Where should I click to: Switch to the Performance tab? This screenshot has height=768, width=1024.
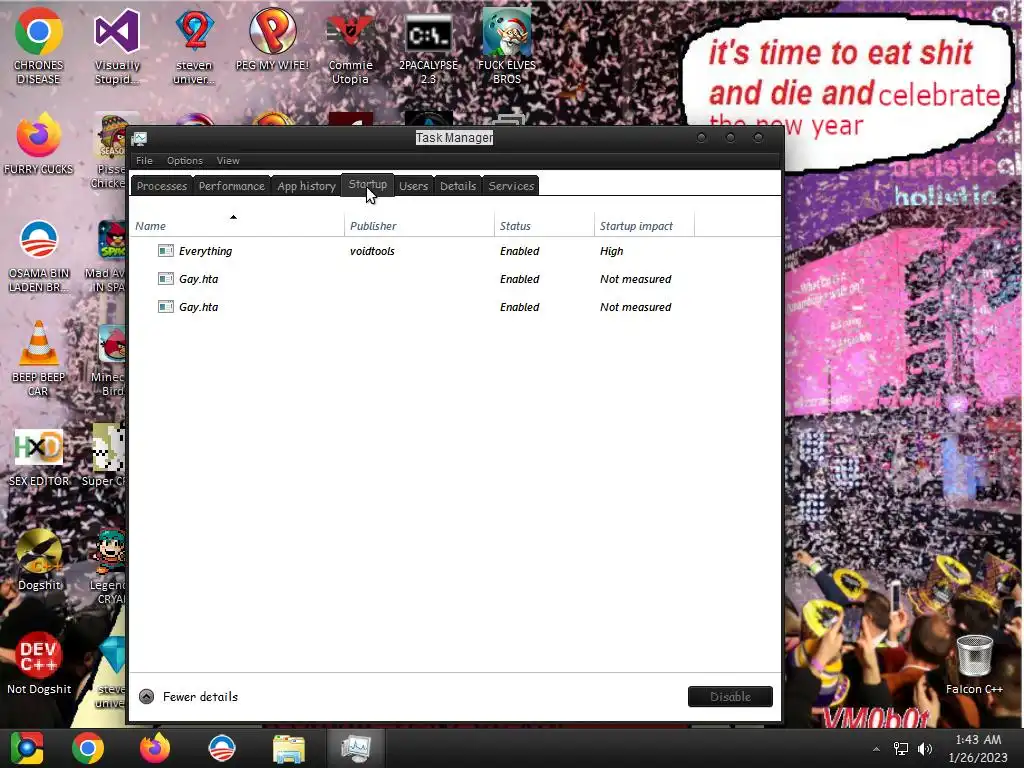pos(232,186)
